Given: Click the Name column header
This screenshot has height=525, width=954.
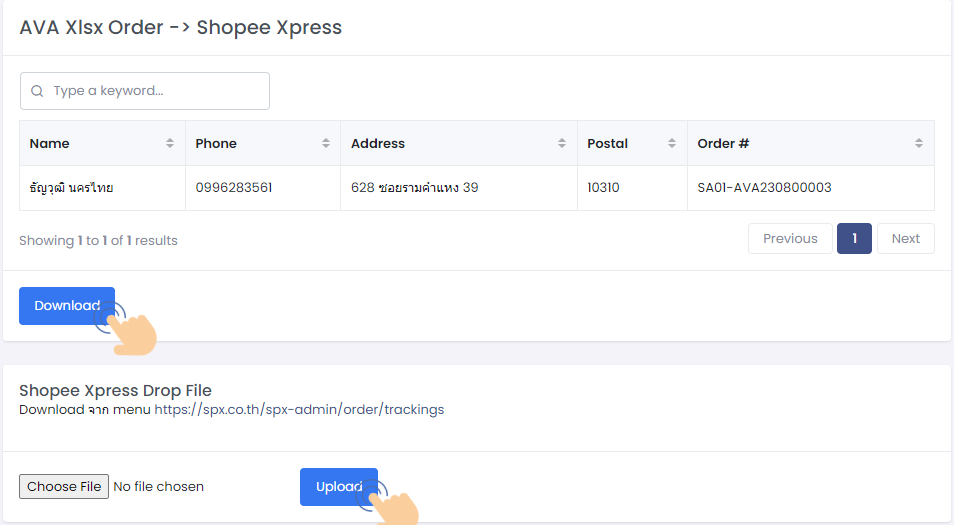Looking at the screenshot, I should click(x=50, y=144).
